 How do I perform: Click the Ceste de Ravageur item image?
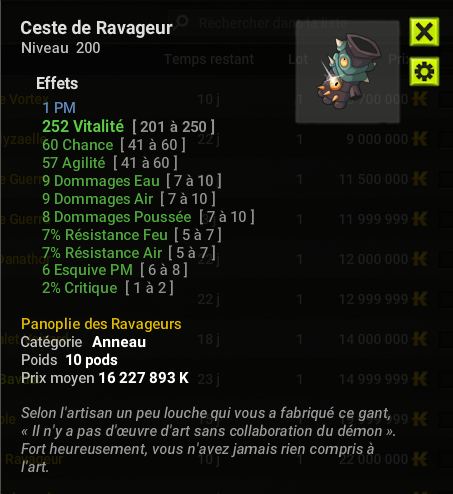[348, 71]
